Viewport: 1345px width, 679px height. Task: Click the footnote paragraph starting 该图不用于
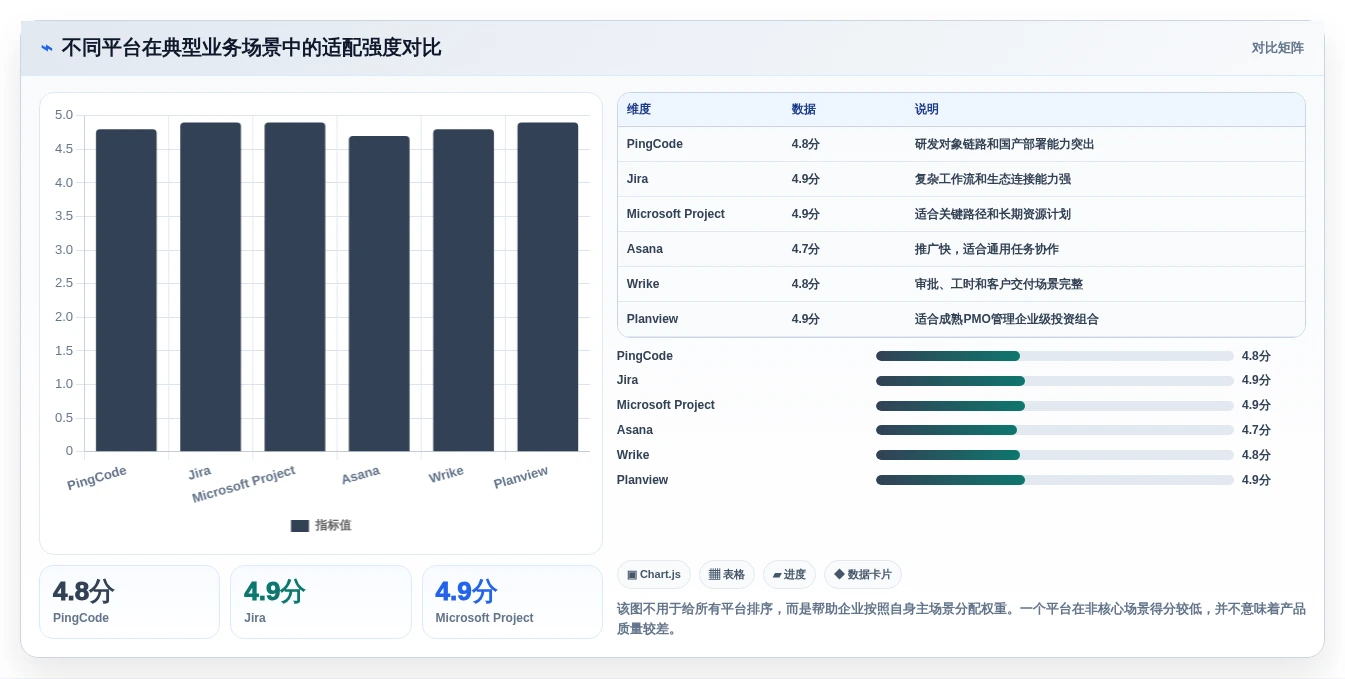coord(961,618)
